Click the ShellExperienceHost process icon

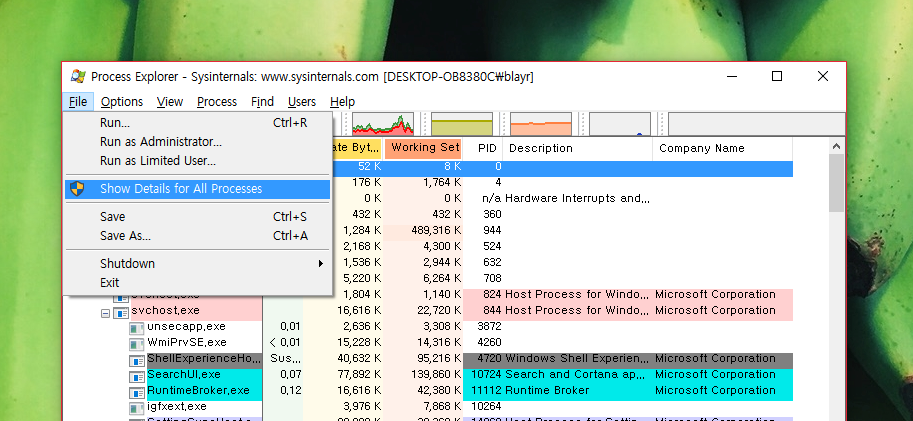[x=136, y=360]
